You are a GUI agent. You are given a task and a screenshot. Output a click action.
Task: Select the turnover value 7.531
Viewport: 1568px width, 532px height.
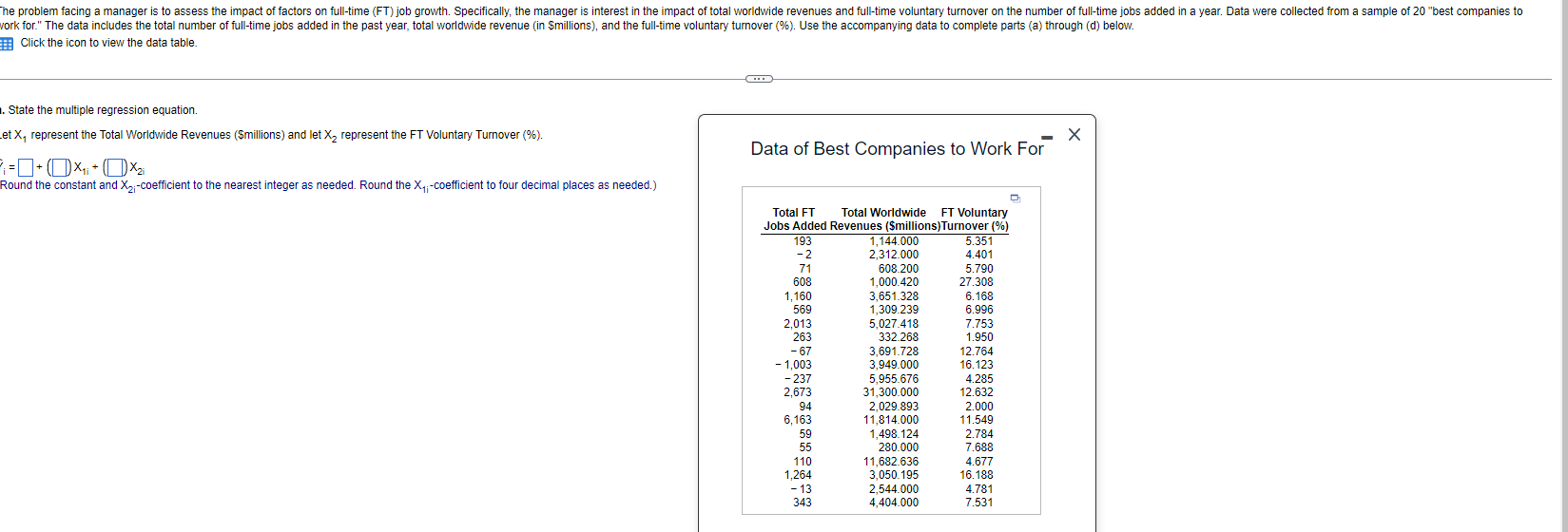[978, 503]
